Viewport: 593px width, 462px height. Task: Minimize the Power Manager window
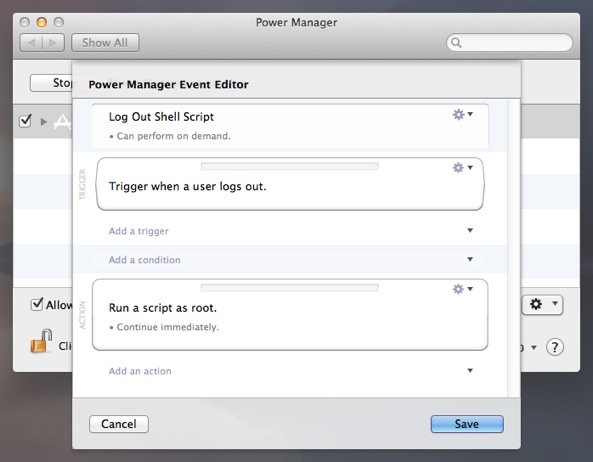point(42,22)
